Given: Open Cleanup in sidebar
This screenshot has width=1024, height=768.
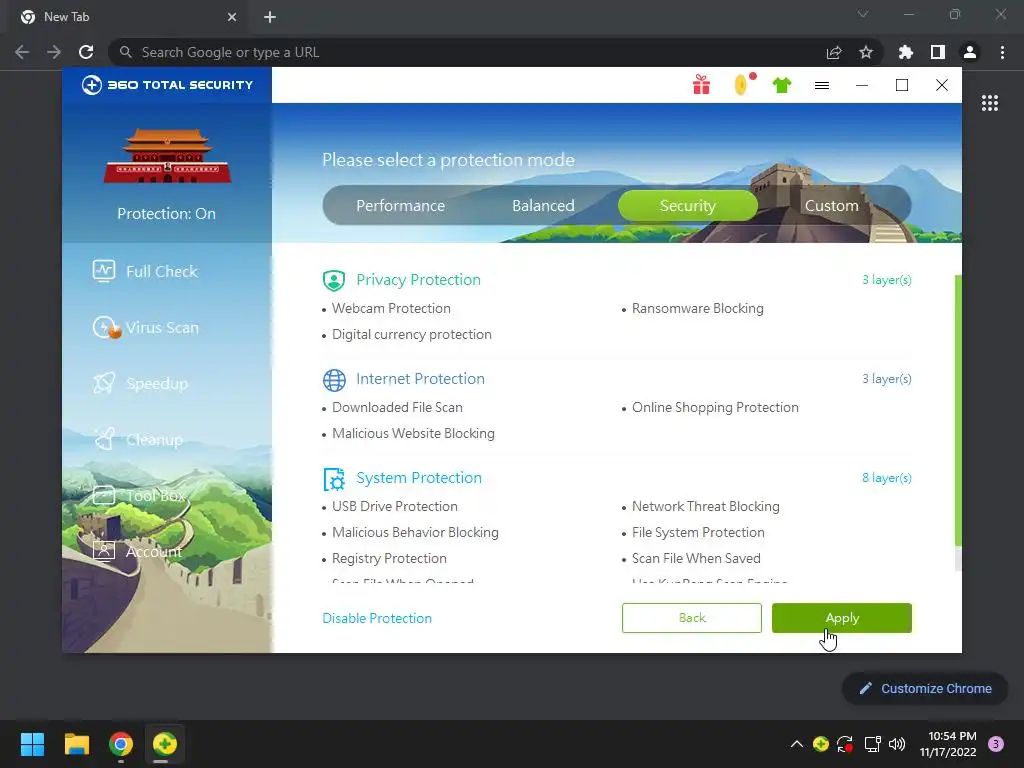Looking at the screenshot, I should pos(138,440).
